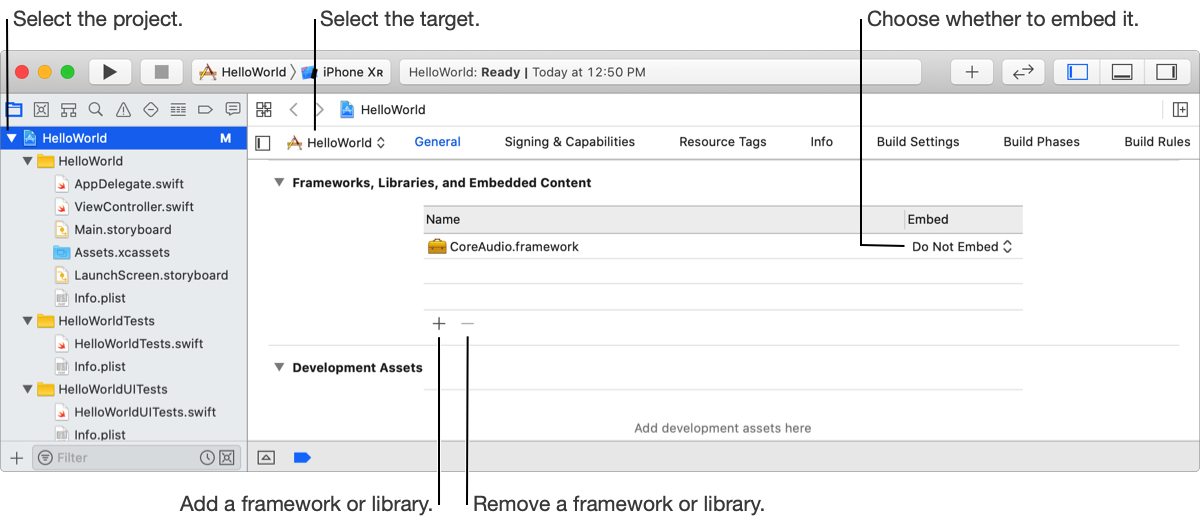1200x522 pixels.
Task: Open the find navigator magnifier icon
Action: click(96, 110)
